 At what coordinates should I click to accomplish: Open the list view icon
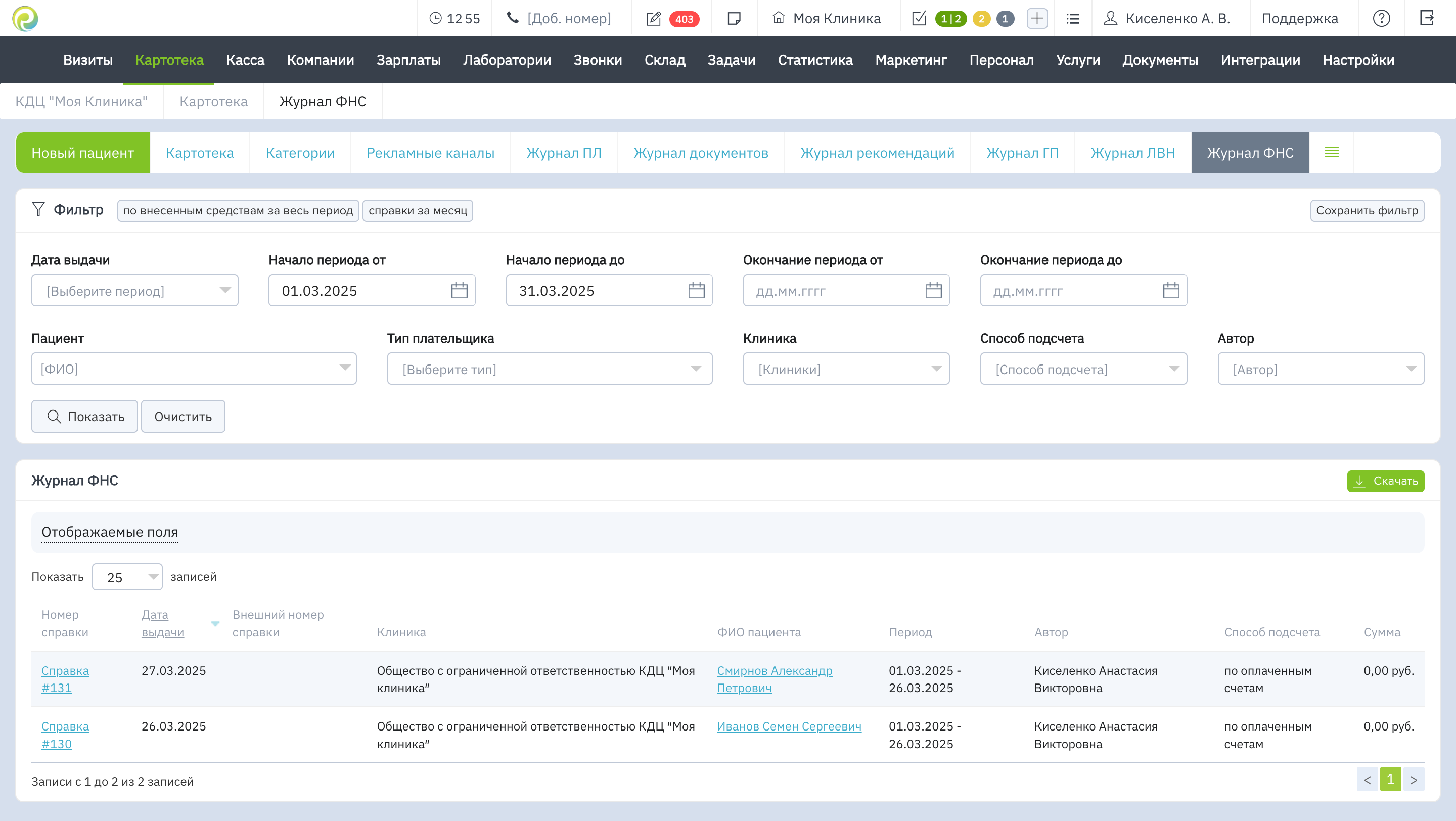1073,19
